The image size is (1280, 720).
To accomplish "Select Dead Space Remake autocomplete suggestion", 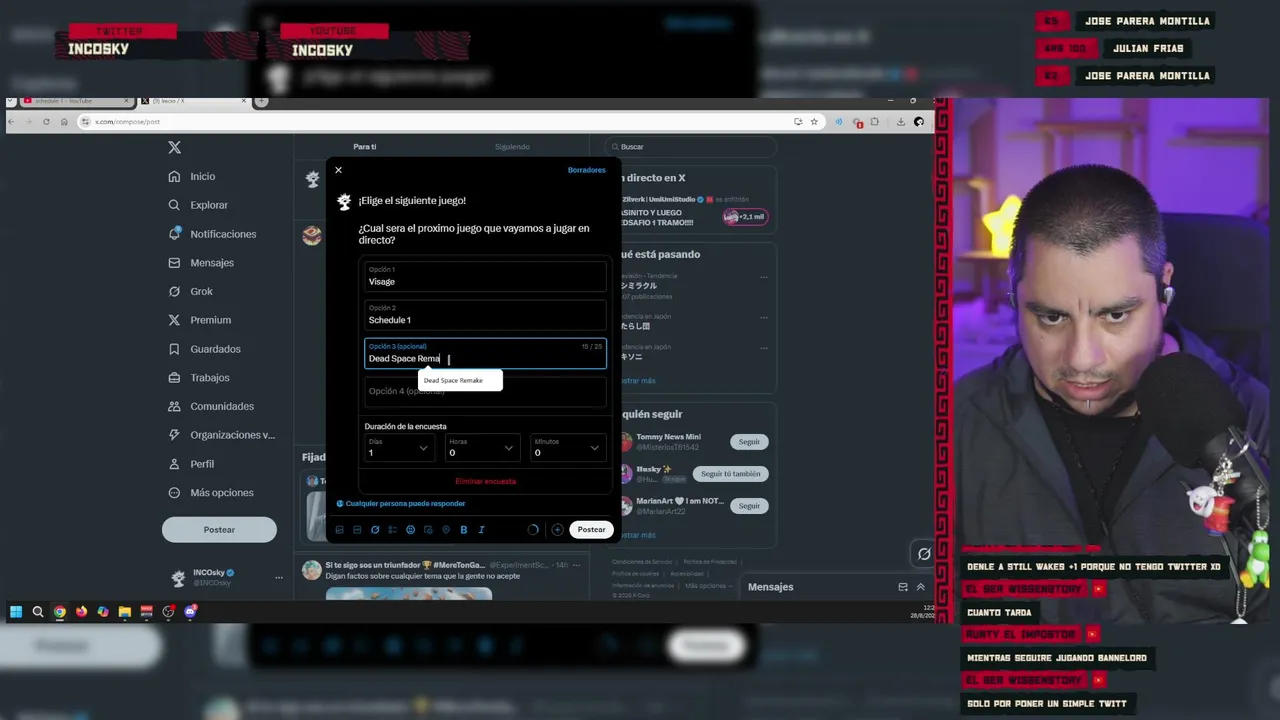I will 460,380.
